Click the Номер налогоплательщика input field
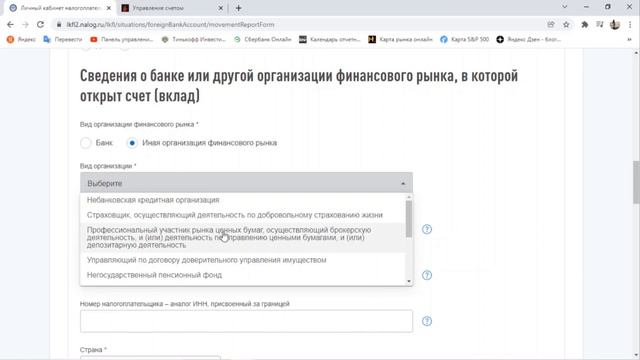Image resolution: width=640 pixels, height=360 pixels. point(246,321)
